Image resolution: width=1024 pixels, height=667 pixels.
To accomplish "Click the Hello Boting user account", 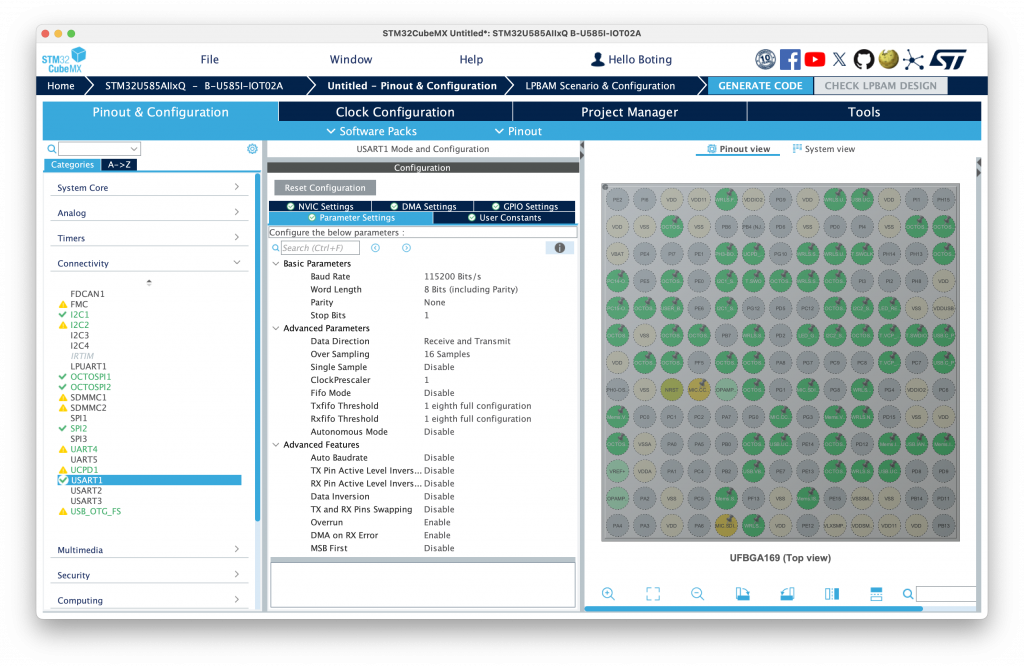I will [631, 59].
